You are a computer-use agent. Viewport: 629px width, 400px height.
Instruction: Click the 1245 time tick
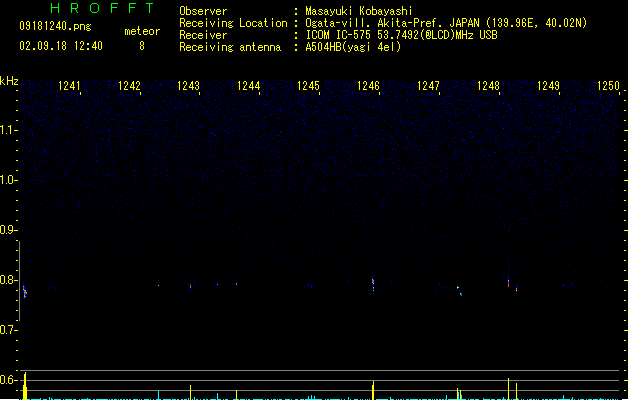[308, 86]
